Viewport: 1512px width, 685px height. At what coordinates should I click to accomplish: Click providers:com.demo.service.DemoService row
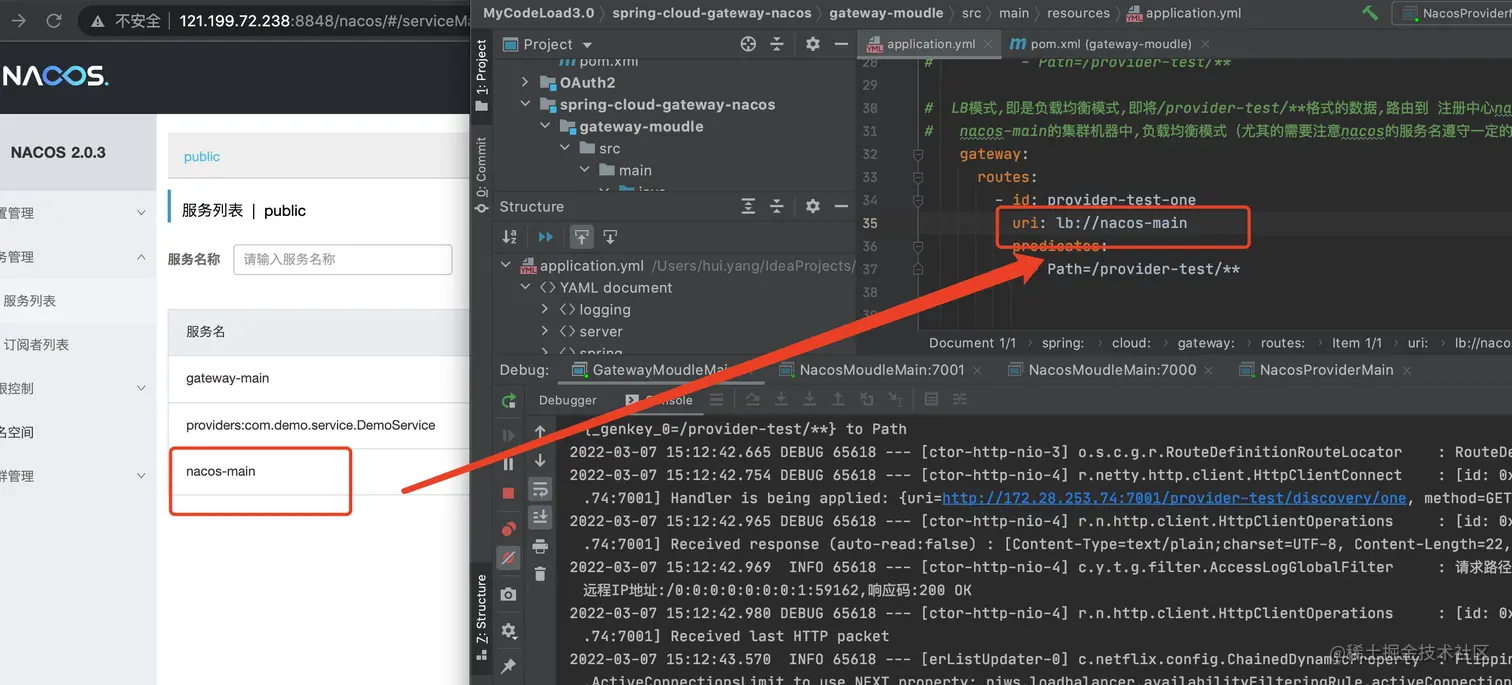point(318,425)
